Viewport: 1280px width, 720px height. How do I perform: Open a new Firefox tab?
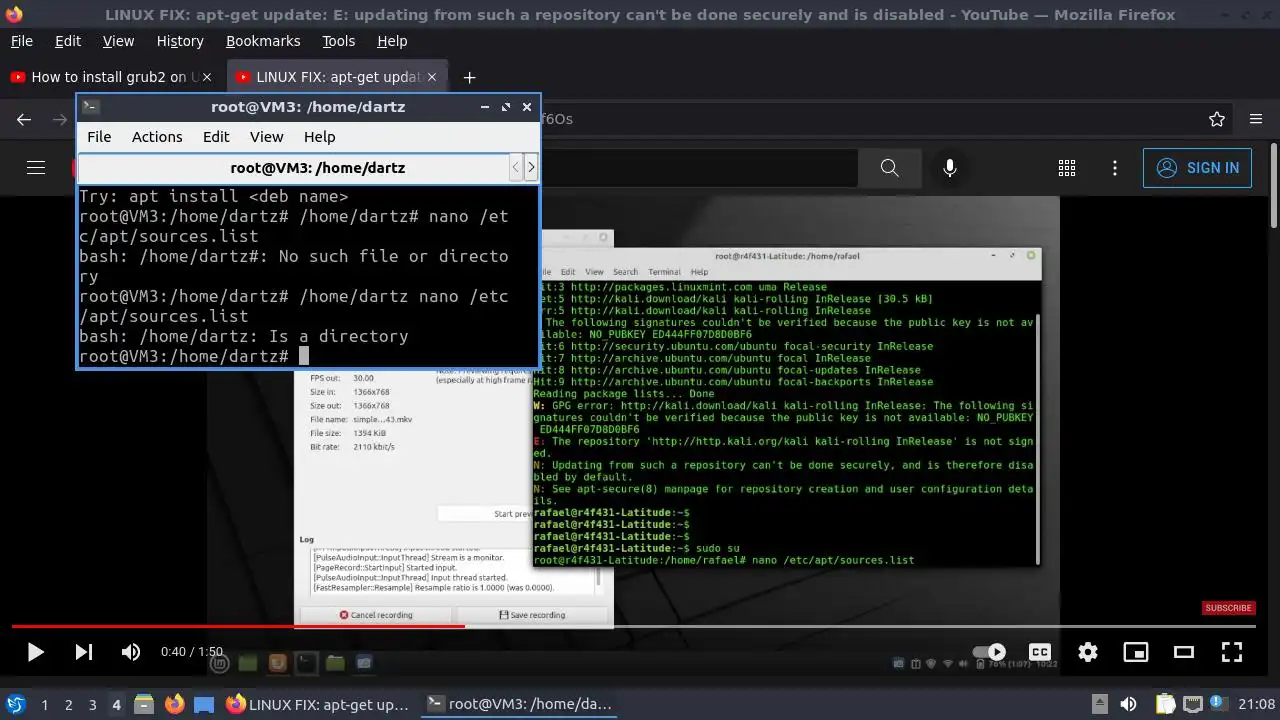[x=469, y=77]
